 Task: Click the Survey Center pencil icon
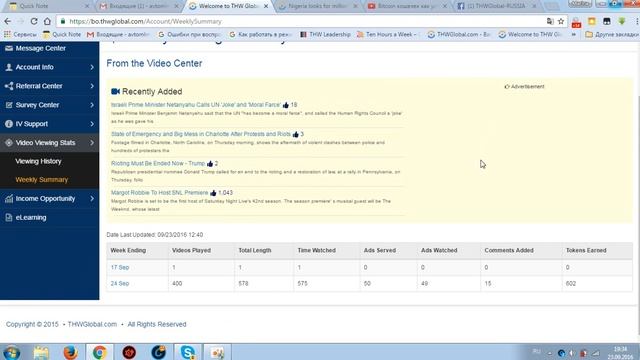click(x=9, y=105)
